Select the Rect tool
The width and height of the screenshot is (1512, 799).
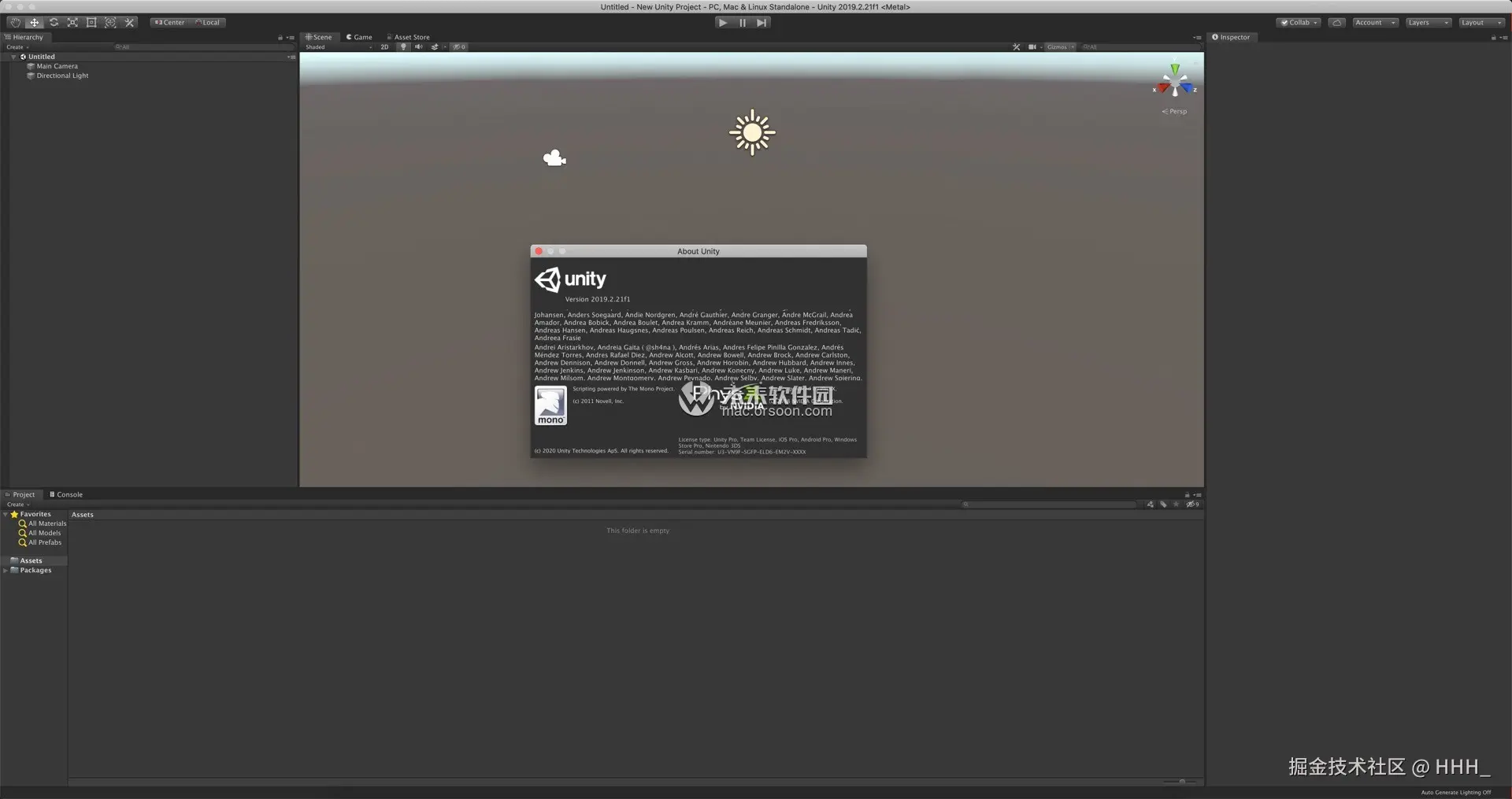click(x=91, y=23)
